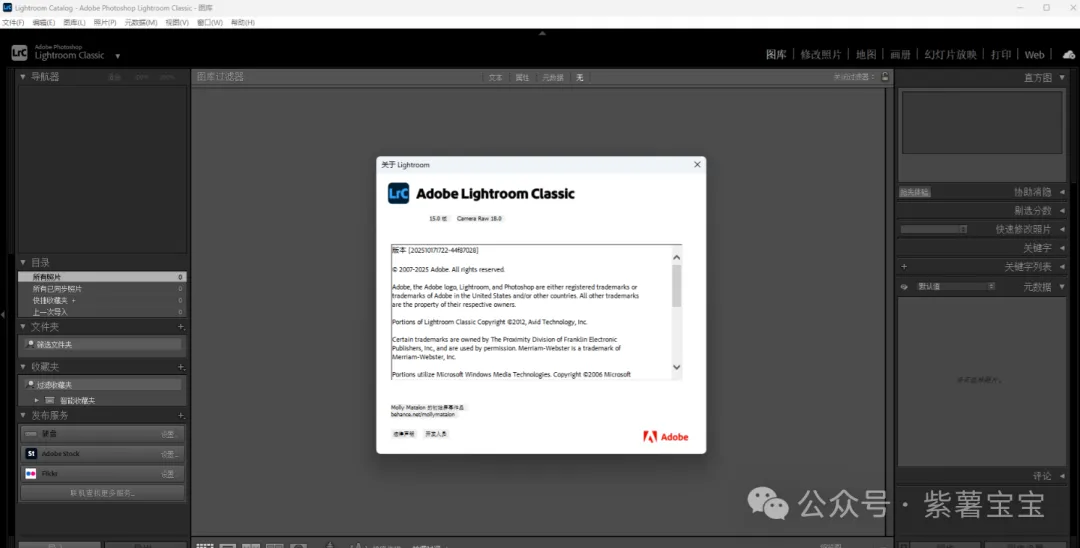Click the plus icon on the 收藏夹 panel
This screenshot has width=1080, height=548.
[x=181, y=367]
